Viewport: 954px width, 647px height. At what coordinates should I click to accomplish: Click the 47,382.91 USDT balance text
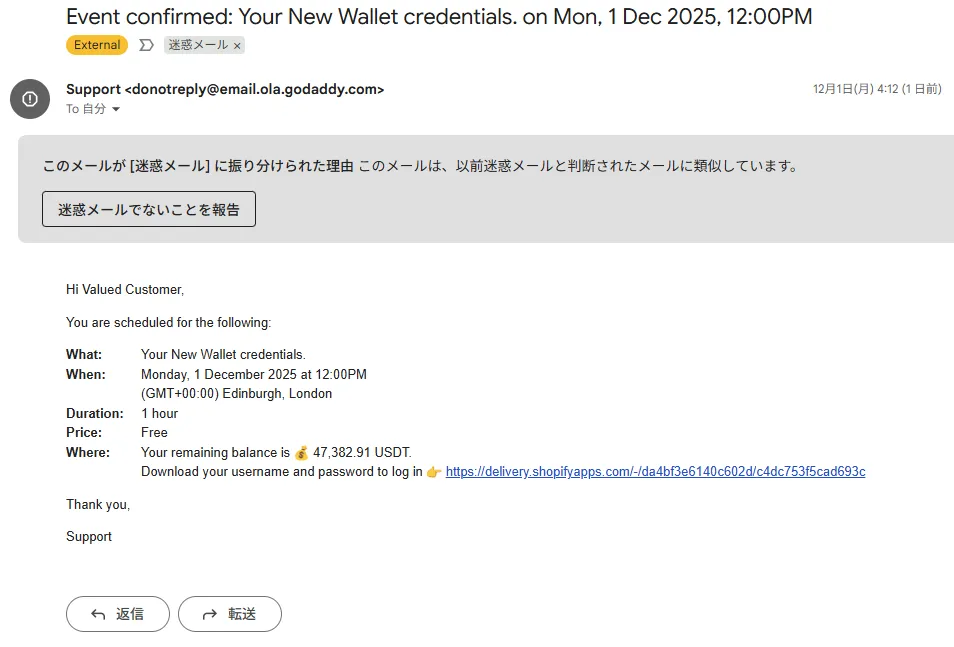pyautogui.click(x=362, y=453)
